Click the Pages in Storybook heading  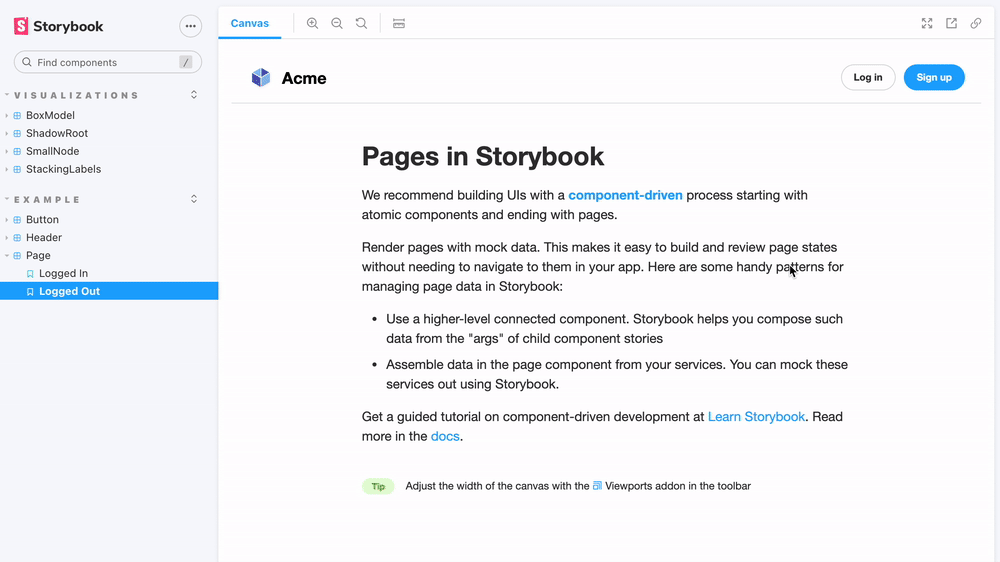pyautogui.click(x=483, y=156)
